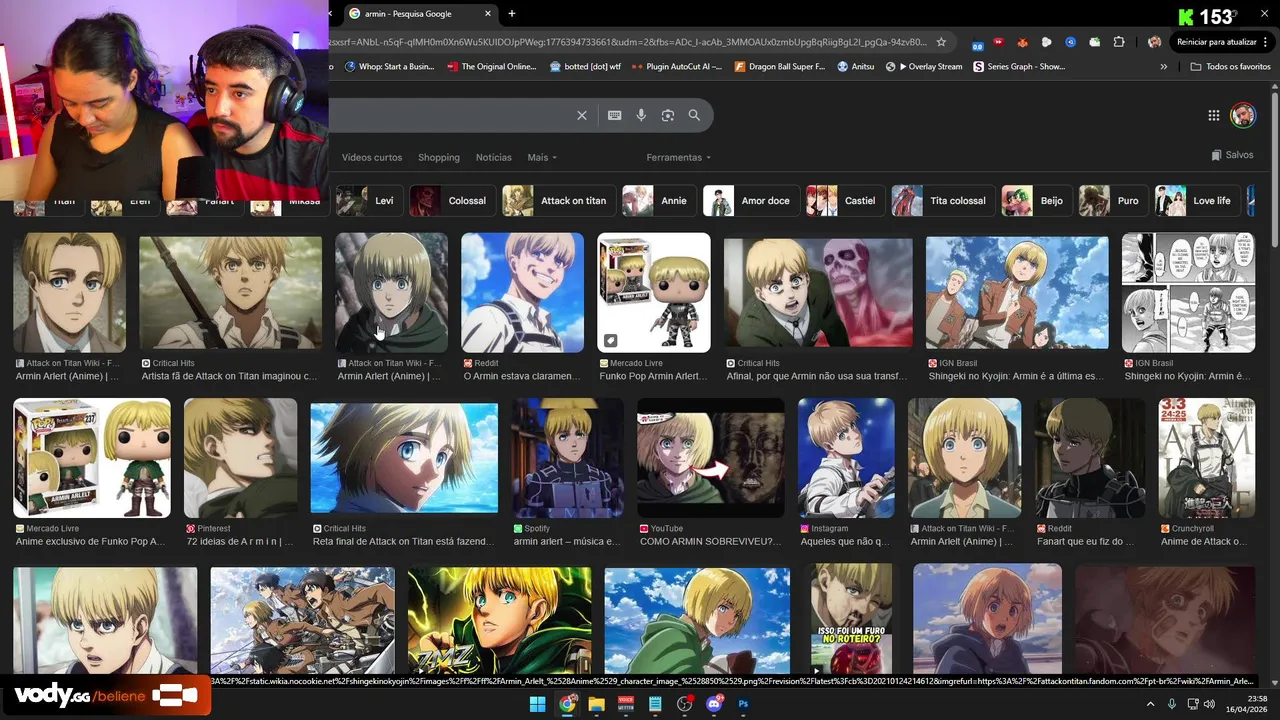This screenshot has height=720, width=1280.
Task: Open File Explorer from the taskbar
Action: click(597, 704)
